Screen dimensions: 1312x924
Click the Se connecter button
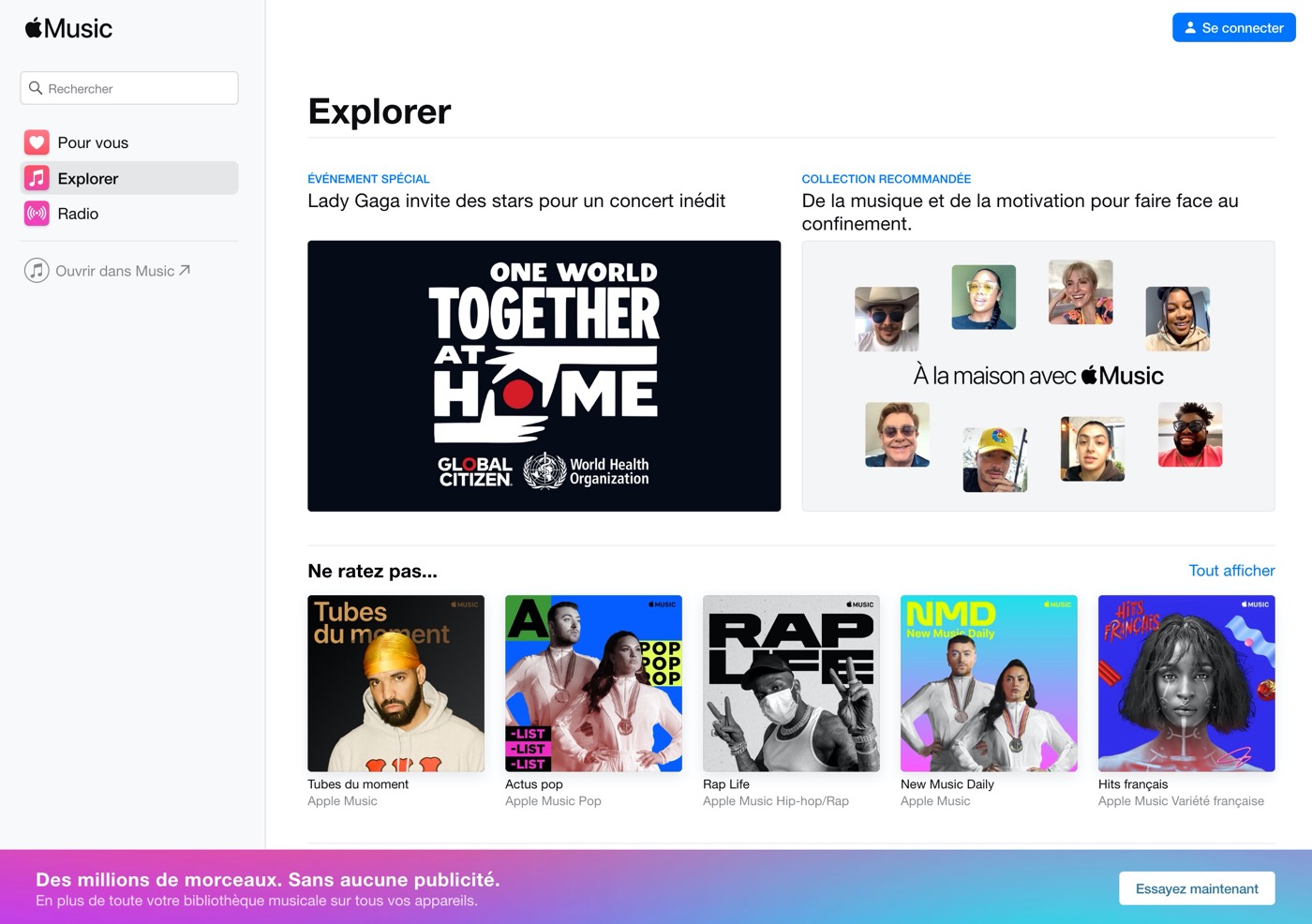point(1234,28)
